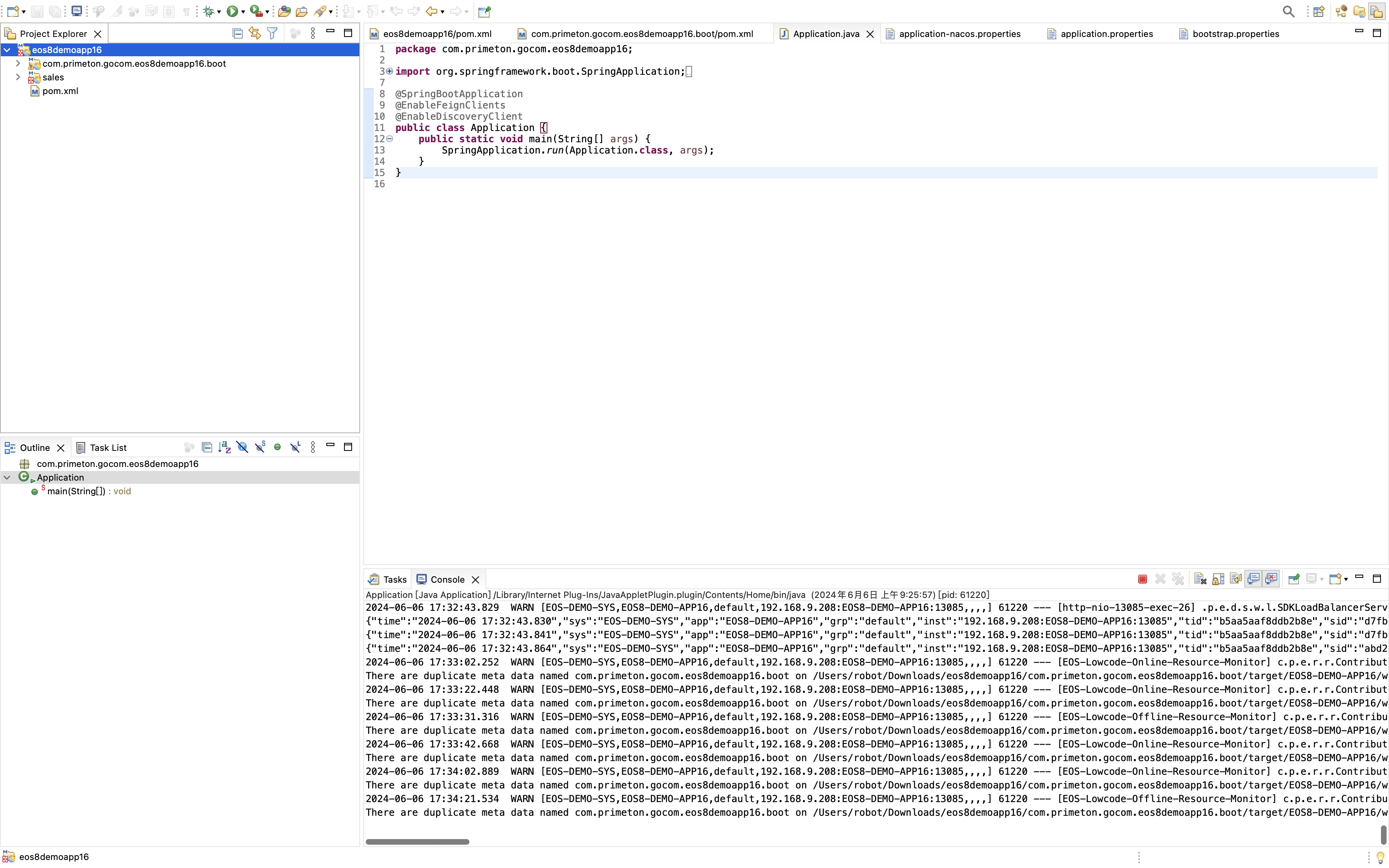Screen dimensions: 1389x868
Task: Run the application using the green Run button
Action: coord(232,11)
